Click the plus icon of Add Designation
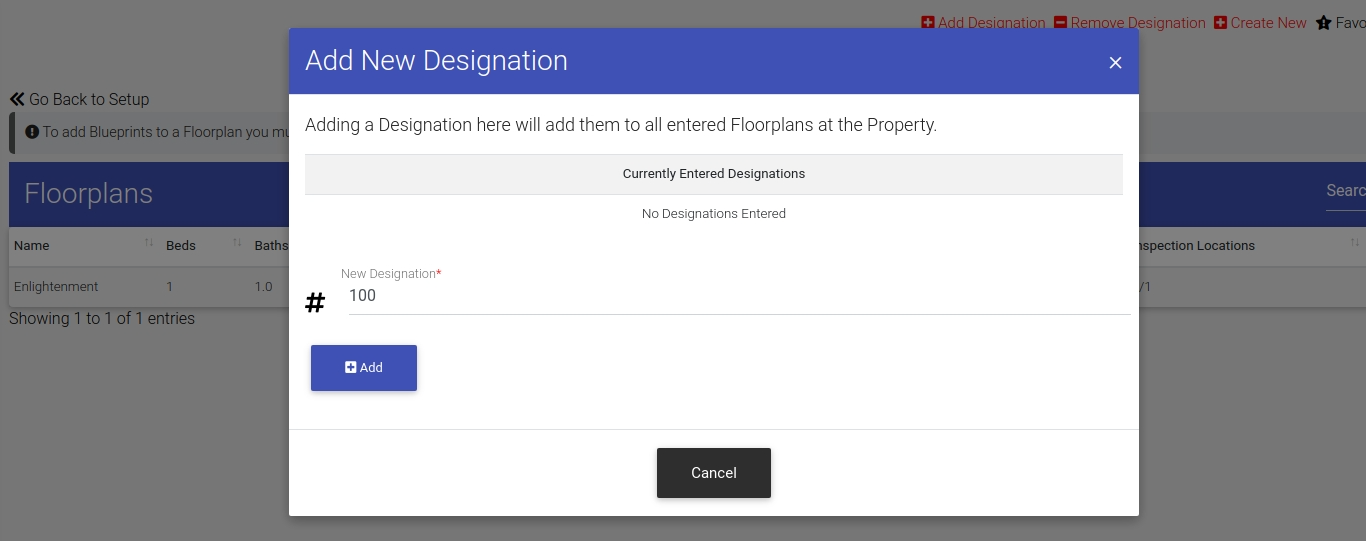The image size is (1366, 541). [928, 23]
